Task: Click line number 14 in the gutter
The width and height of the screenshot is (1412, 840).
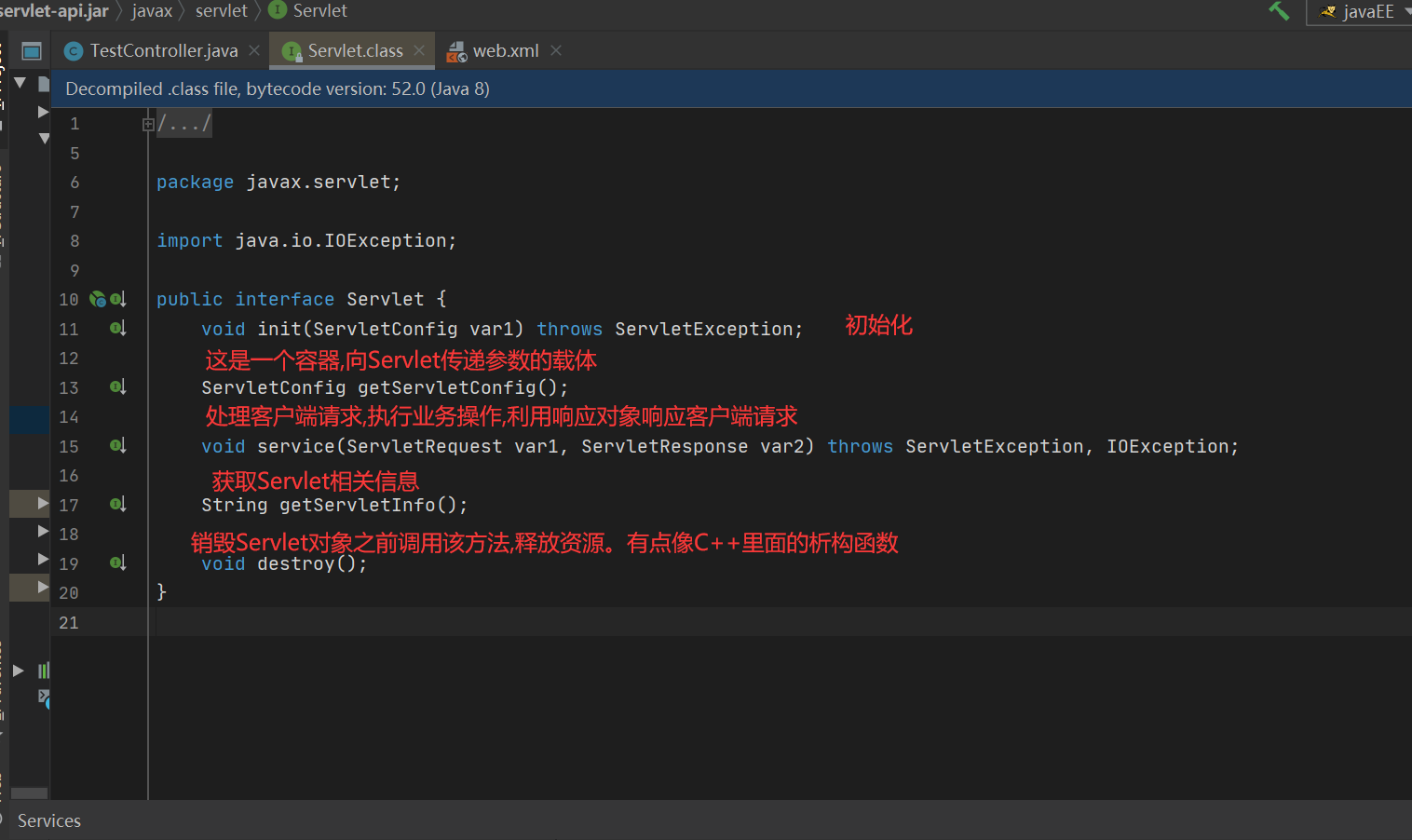Action: click(x=69, y=417)
